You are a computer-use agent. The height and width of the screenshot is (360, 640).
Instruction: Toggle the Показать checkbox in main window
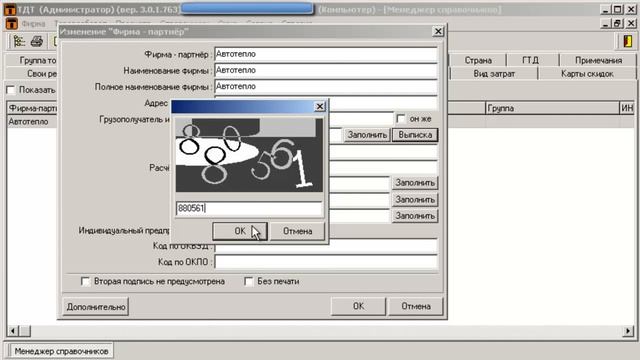(x=11, y=90)
